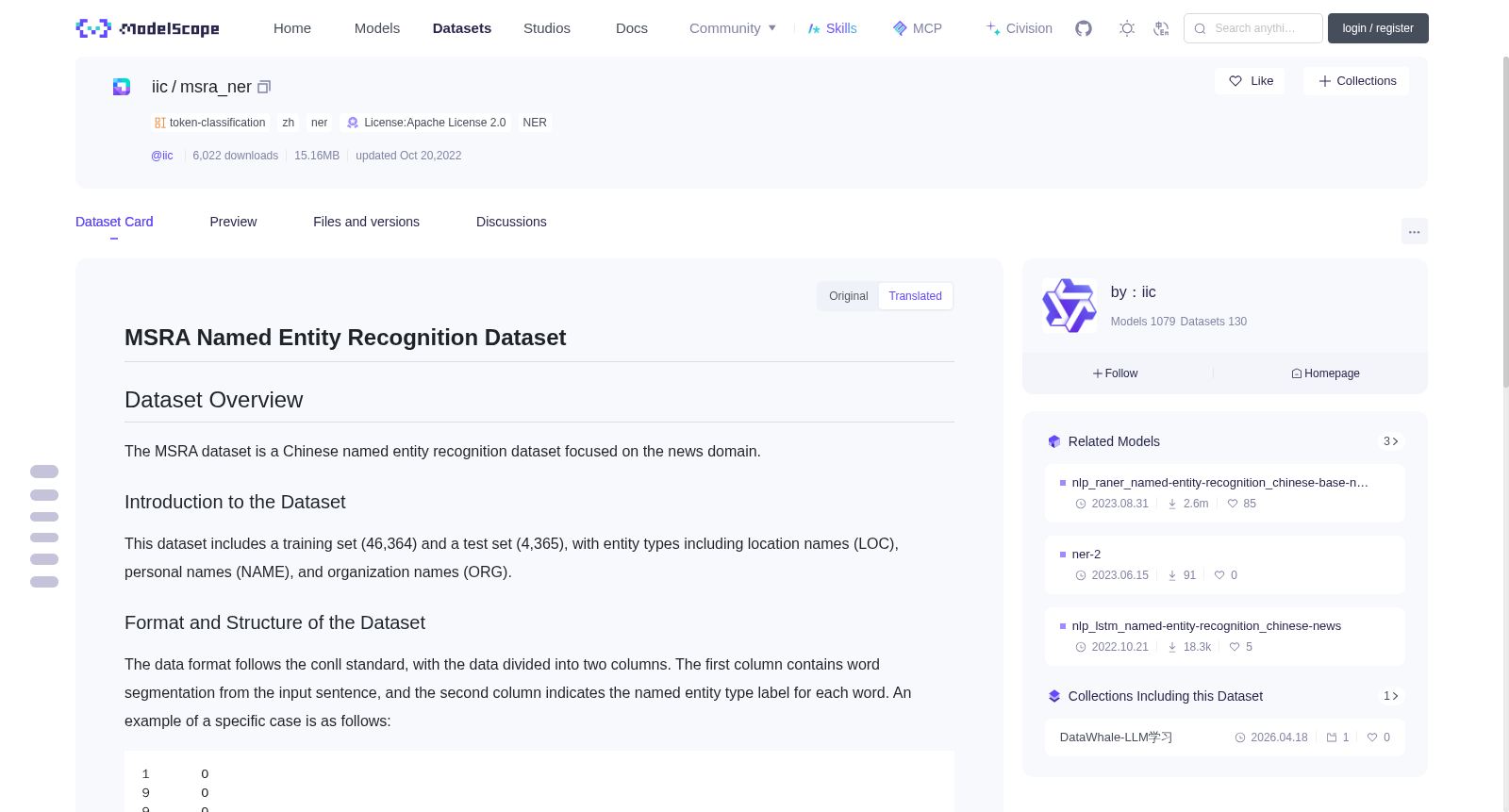Copy dataset name iic/msra_ner icon

[x=264, y=87]
